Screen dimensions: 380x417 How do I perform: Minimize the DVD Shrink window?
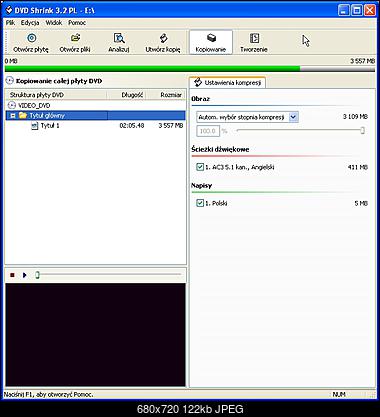click(344, 10)
